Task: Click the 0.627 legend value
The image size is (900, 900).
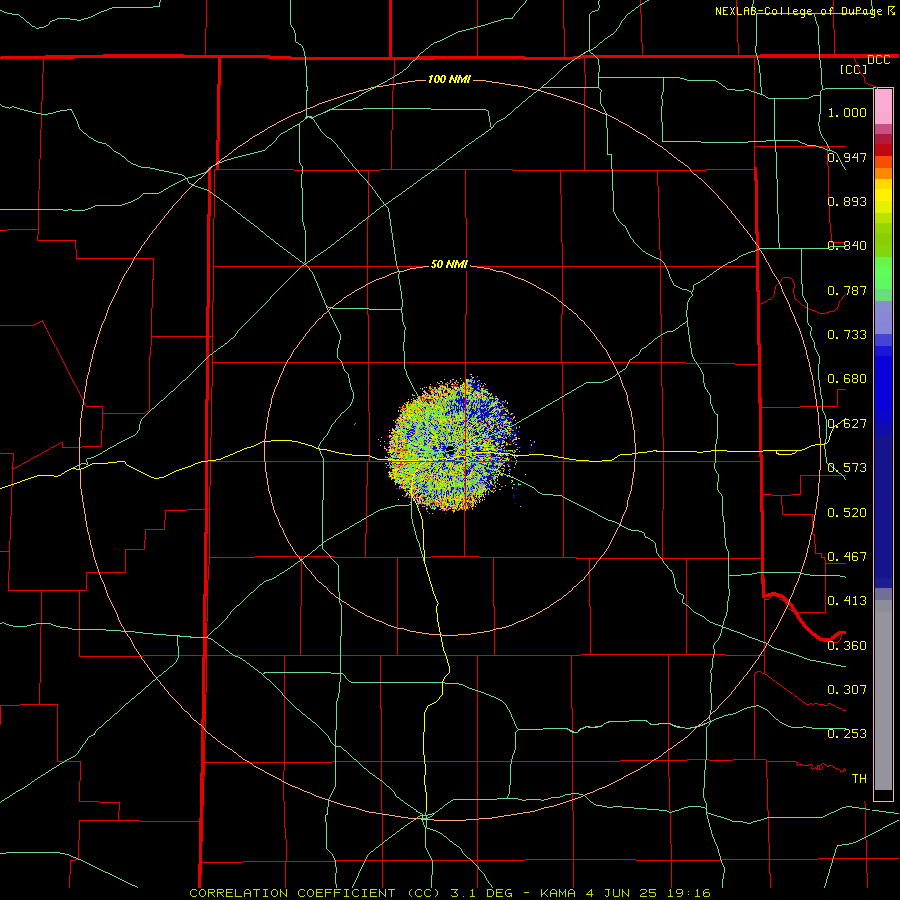Action: (847, 424)
